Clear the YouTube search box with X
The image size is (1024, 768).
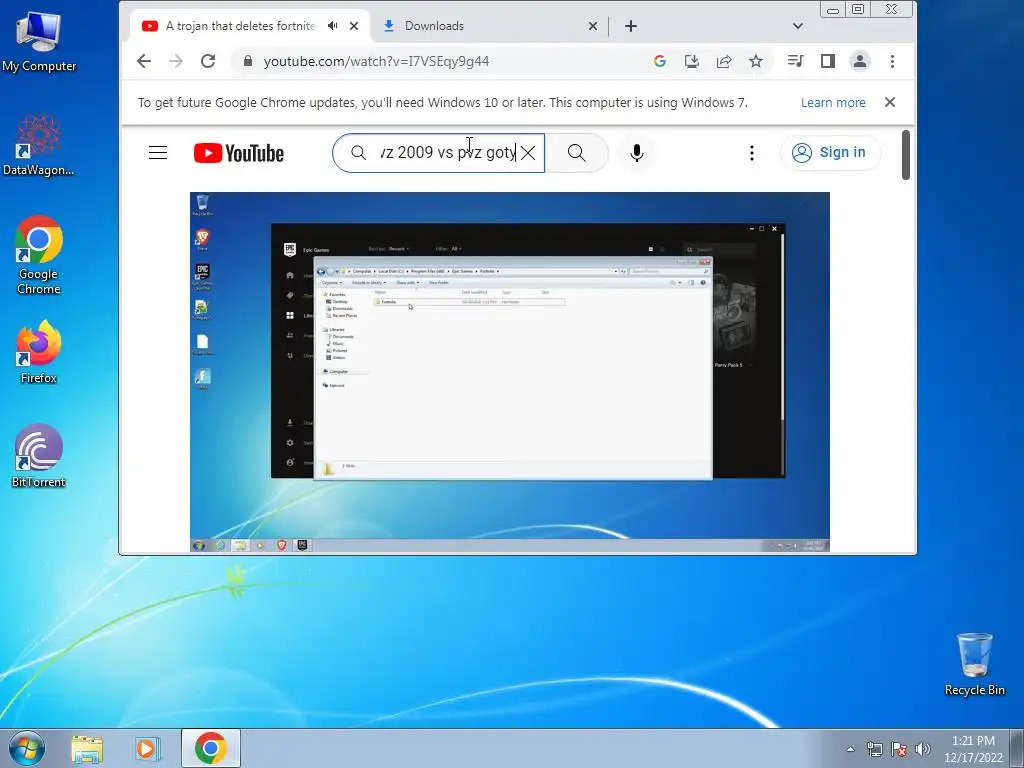point(528,153)
